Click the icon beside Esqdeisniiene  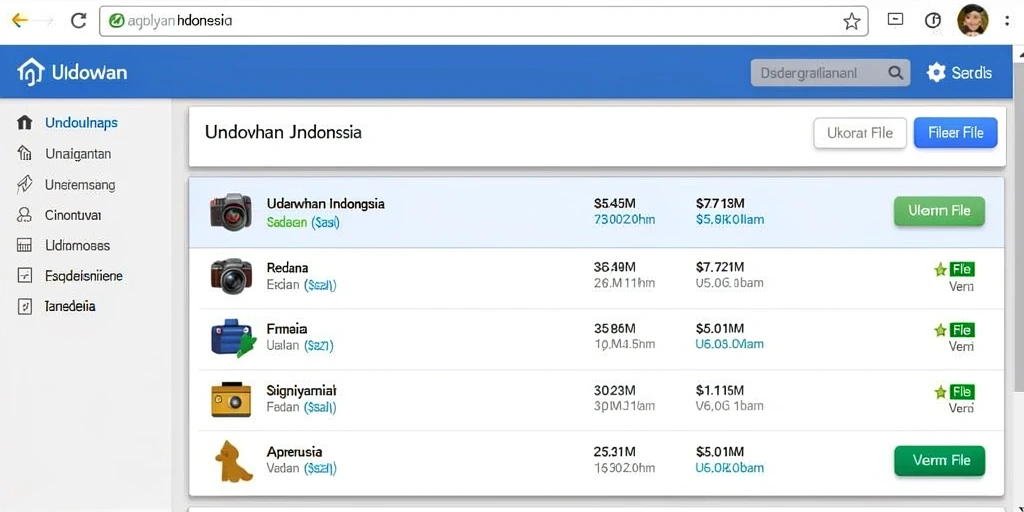pos(24,276)
